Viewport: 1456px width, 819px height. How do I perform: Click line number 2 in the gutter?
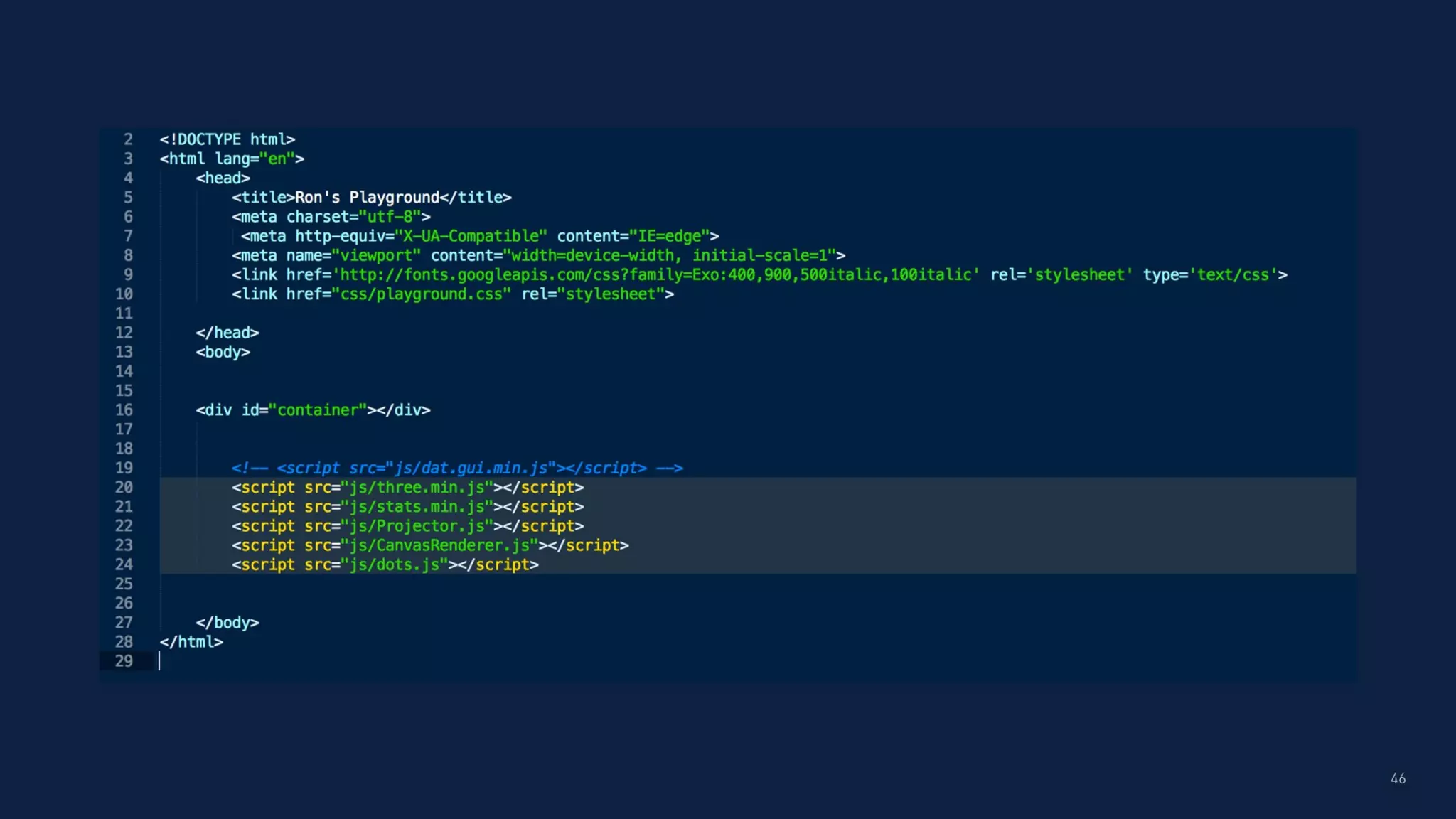coord(128,139)
